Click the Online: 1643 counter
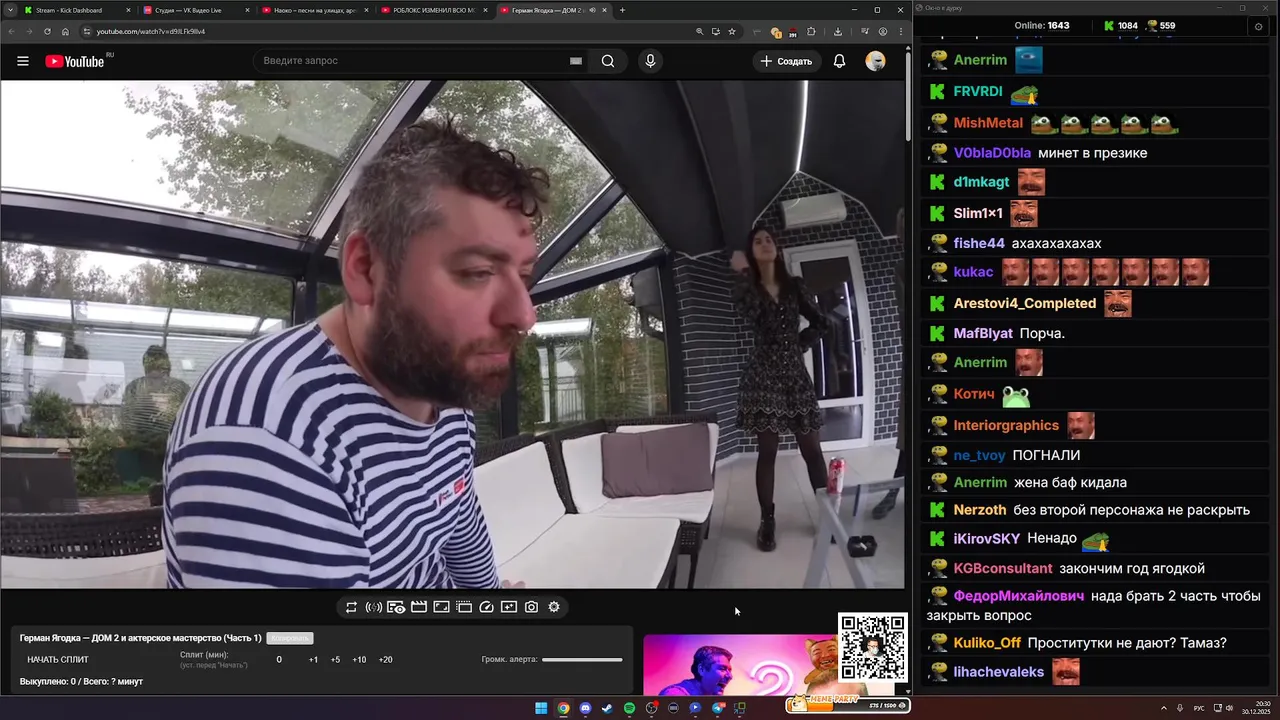This screenshot has width=1280, height=720. pos(1042,26)
